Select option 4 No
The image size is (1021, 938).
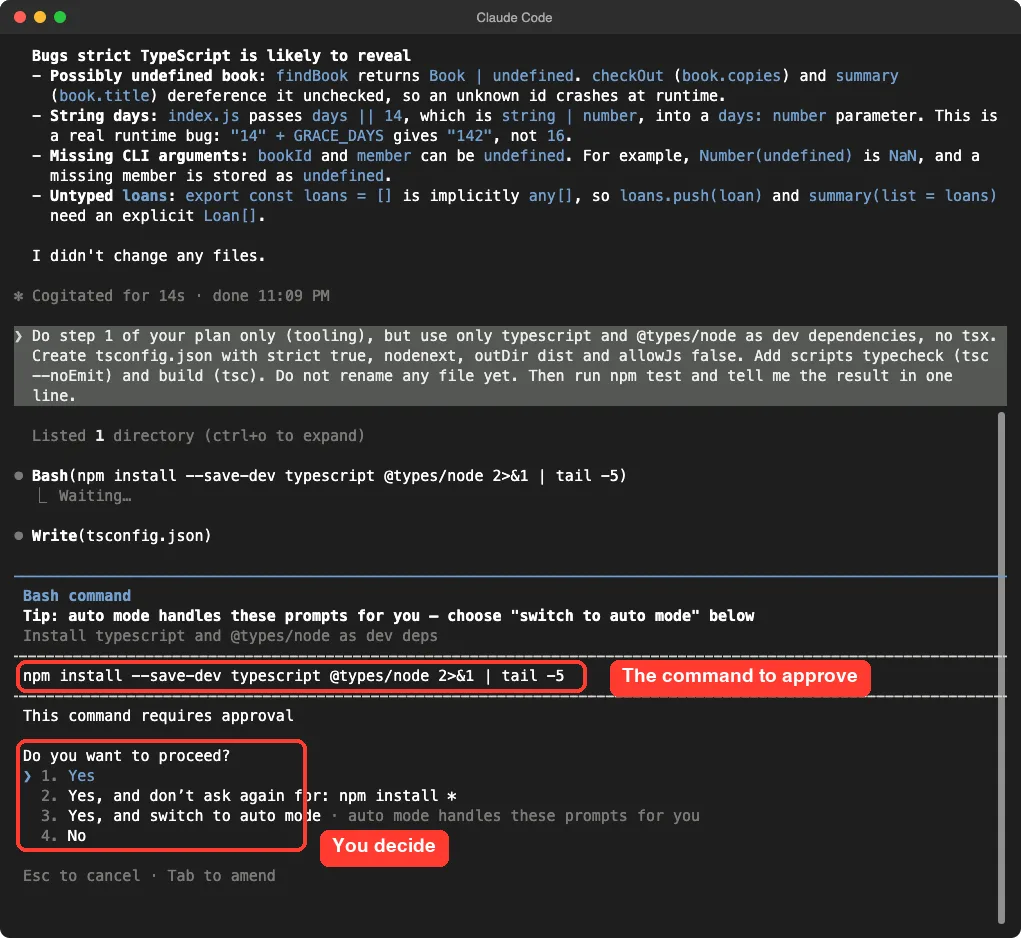[x=63, y=836]
